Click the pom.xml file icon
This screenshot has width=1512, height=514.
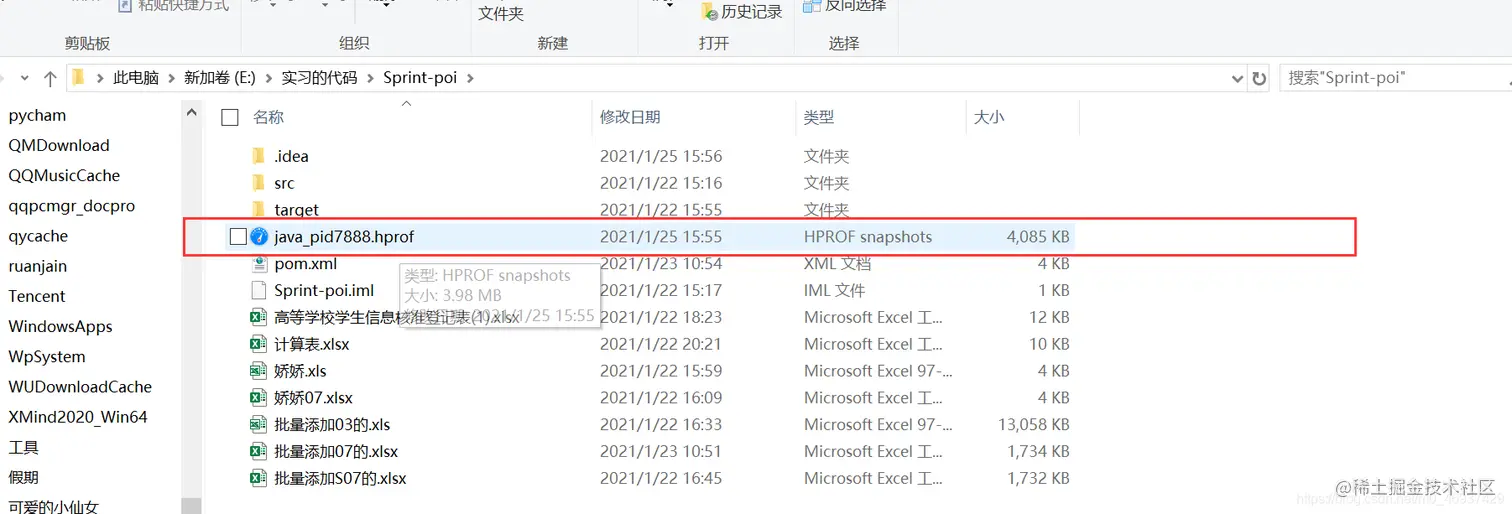259,263
